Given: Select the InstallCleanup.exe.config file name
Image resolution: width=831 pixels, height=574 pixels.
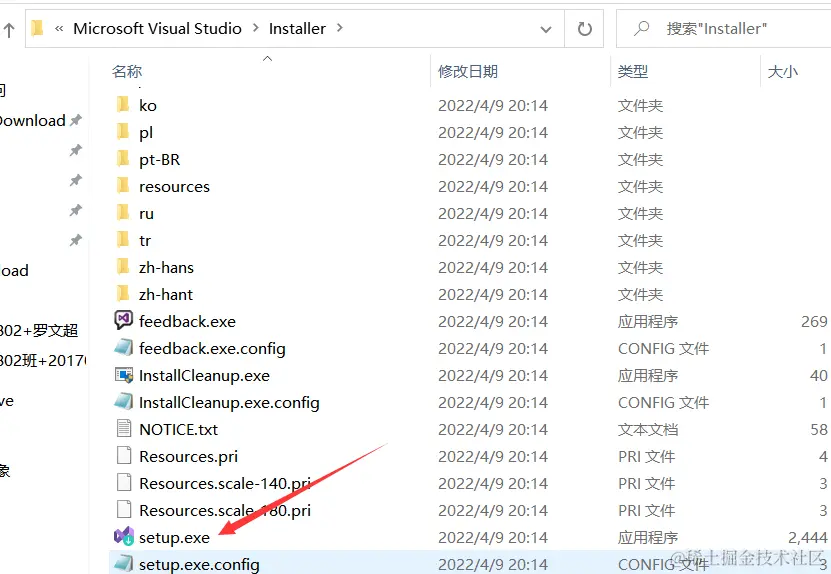Looking at the screenshot, I should [229, 402].
